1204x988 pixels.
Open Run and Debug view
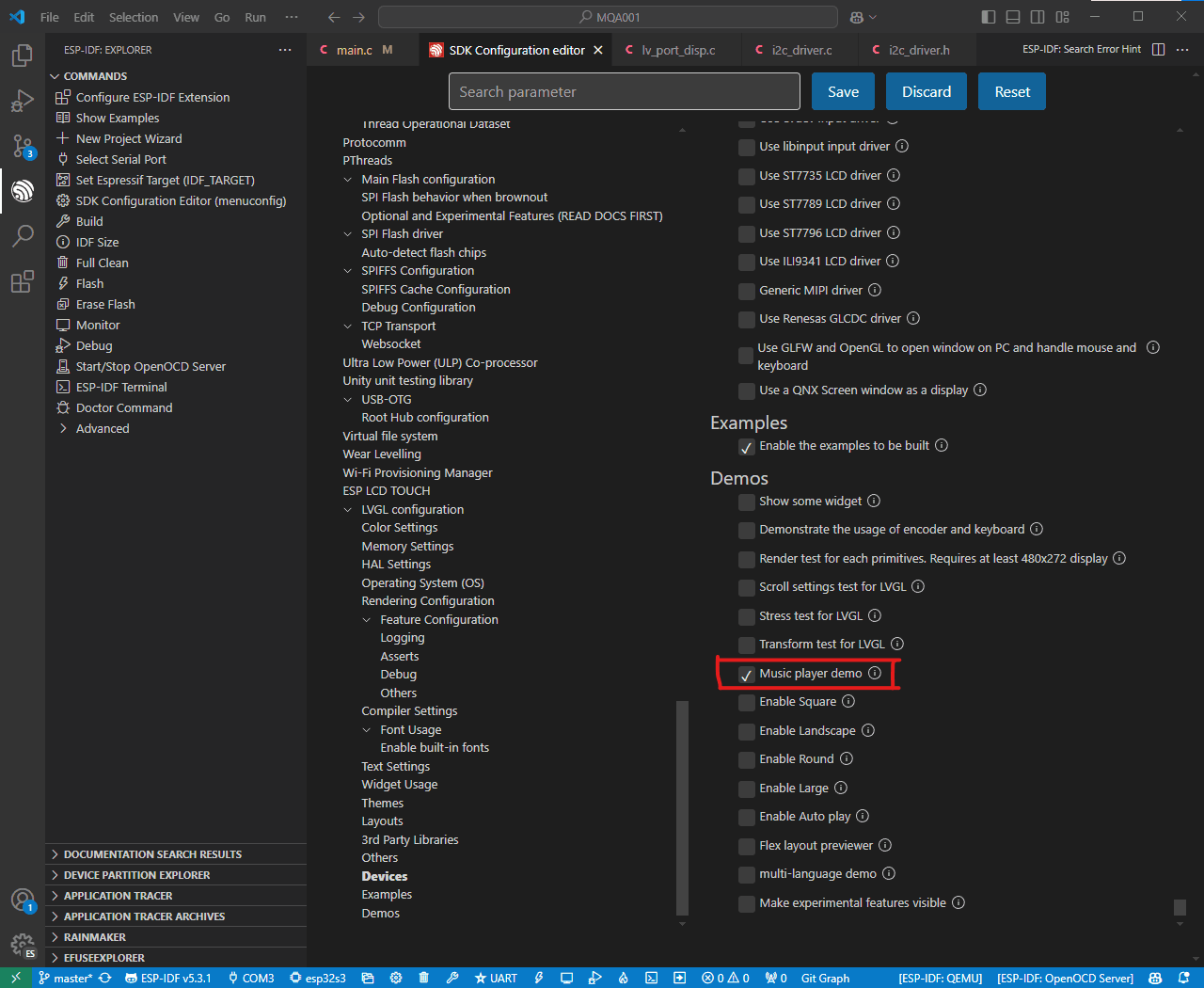[23, 101]
